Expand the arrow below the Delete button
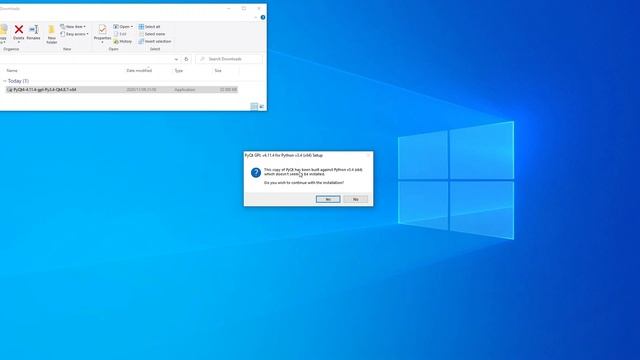 point(19,42)
